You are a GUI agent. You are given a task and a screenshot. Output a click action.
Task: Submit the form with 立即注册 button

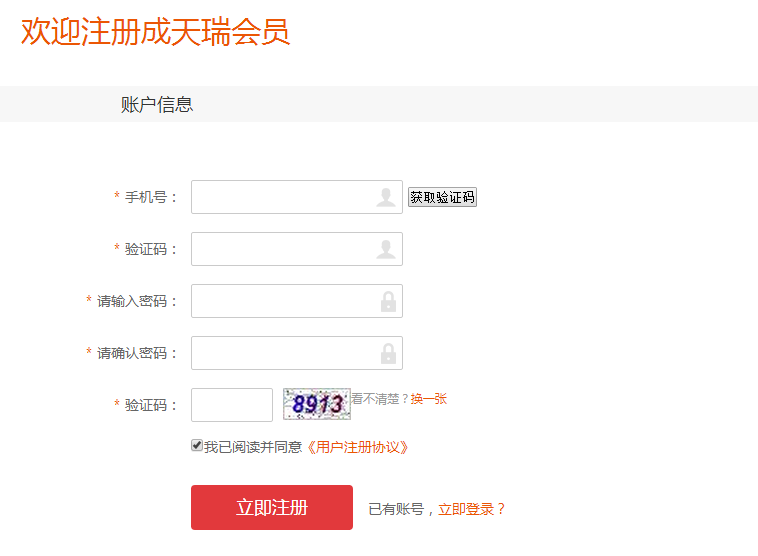(272, 508)
